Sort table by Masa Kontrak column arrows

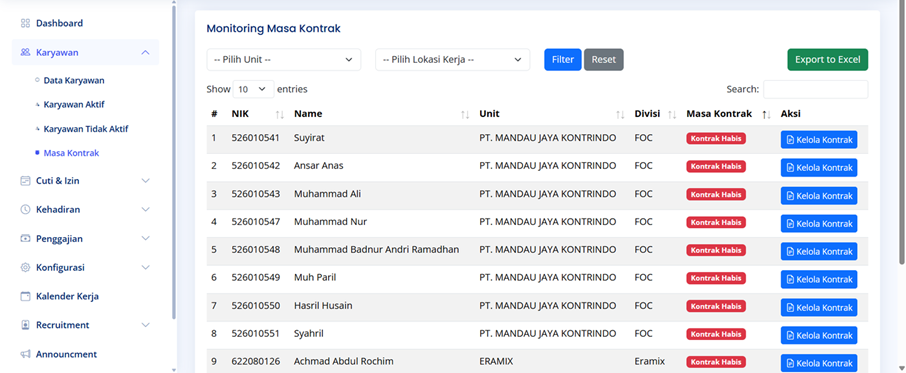(766, 114)
